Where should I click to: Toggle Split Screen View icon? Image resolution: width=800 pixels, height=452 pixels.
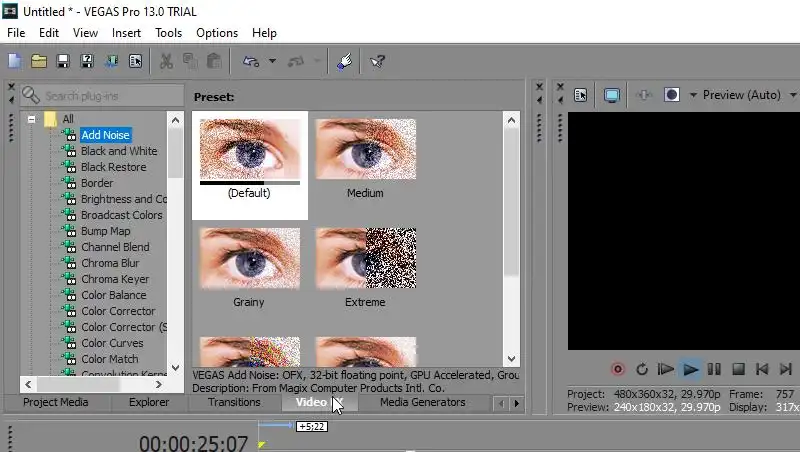coord(671,95)
